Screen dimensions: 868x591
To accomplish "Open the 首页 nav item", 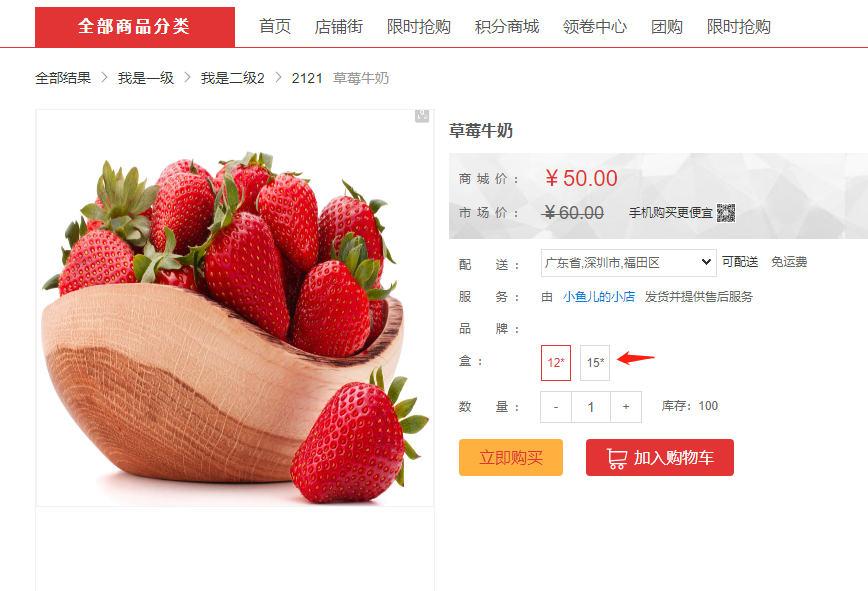I will [x=275, y=27].
